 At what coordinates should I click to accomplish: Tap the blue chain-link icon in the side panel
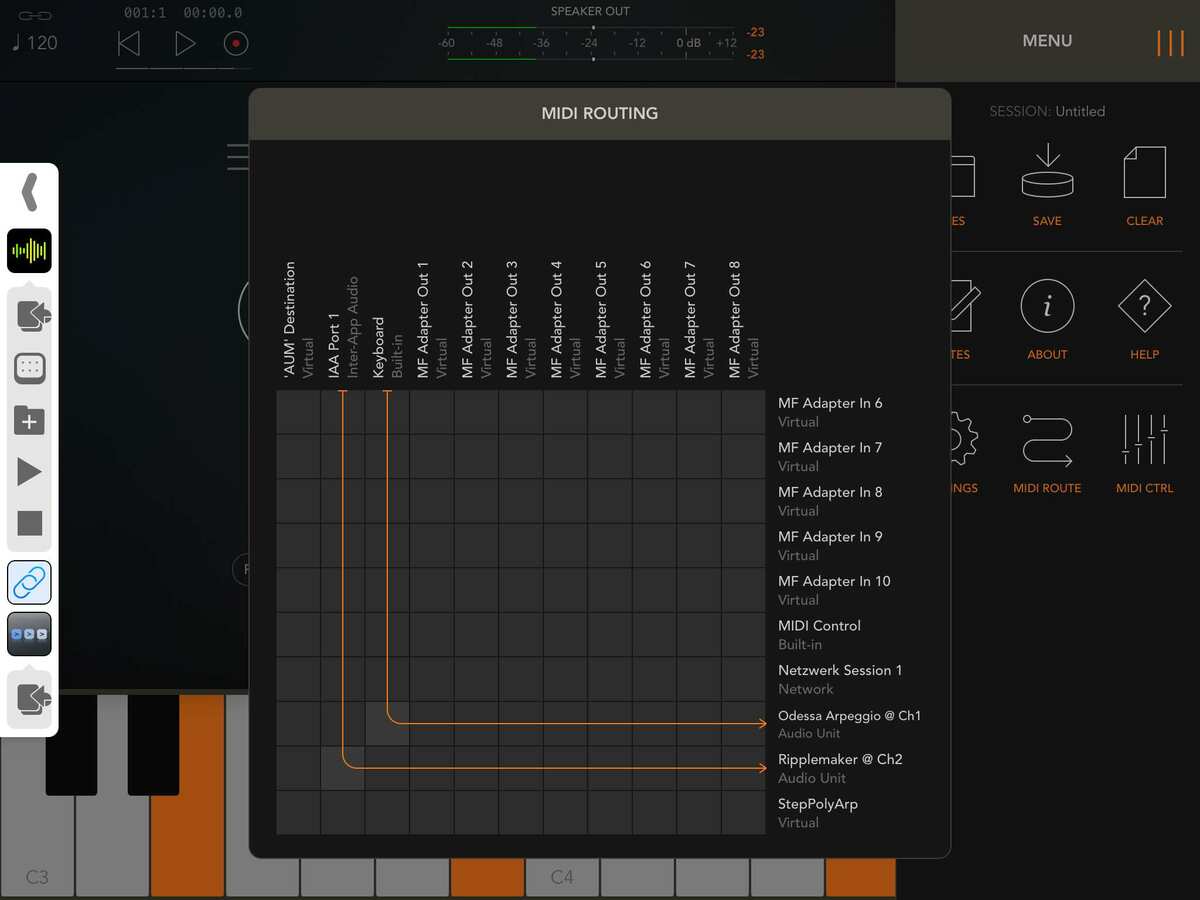click(x=29, y=582)
